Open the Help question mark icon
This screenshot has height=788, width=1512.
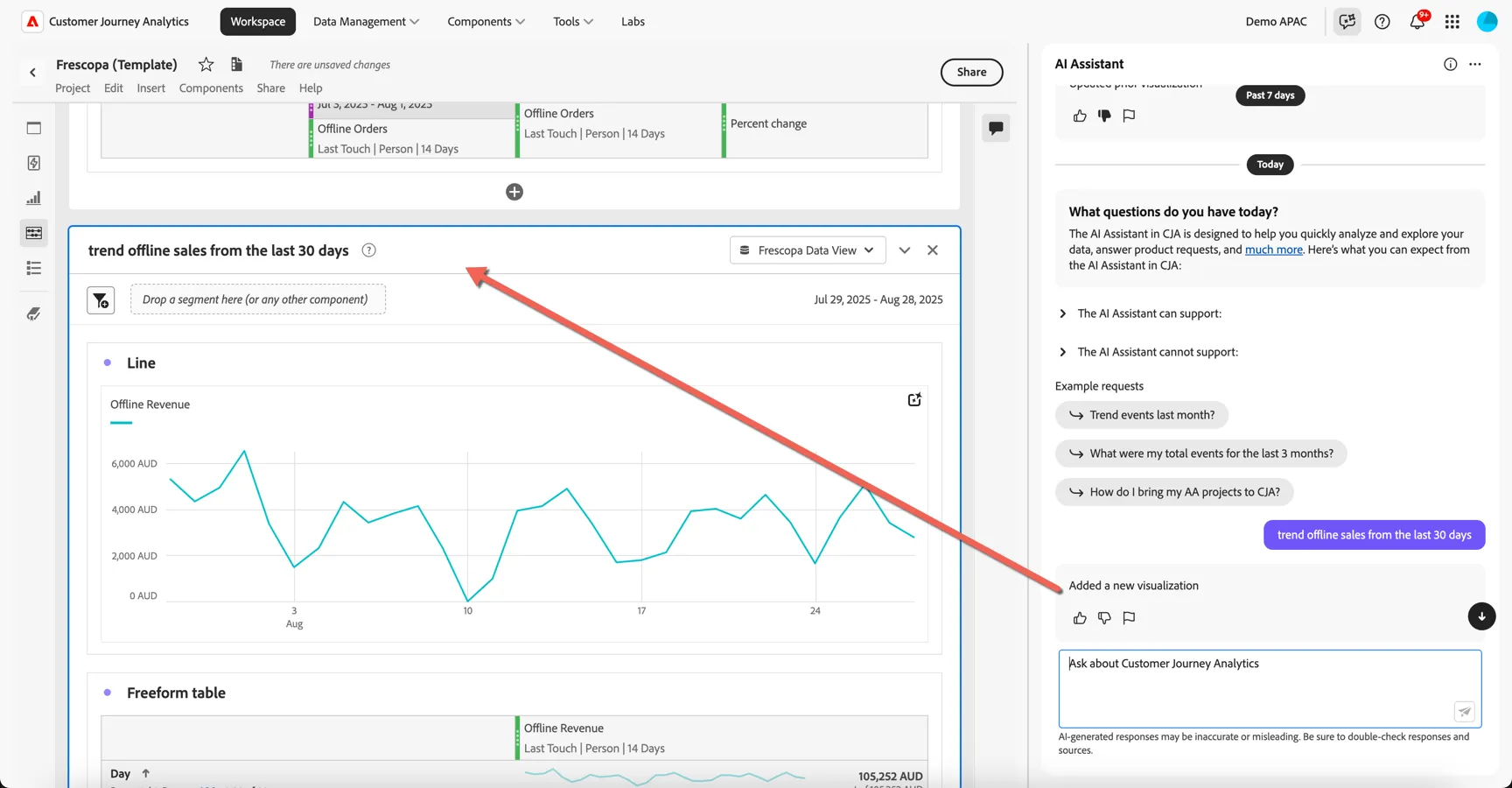1382,21
